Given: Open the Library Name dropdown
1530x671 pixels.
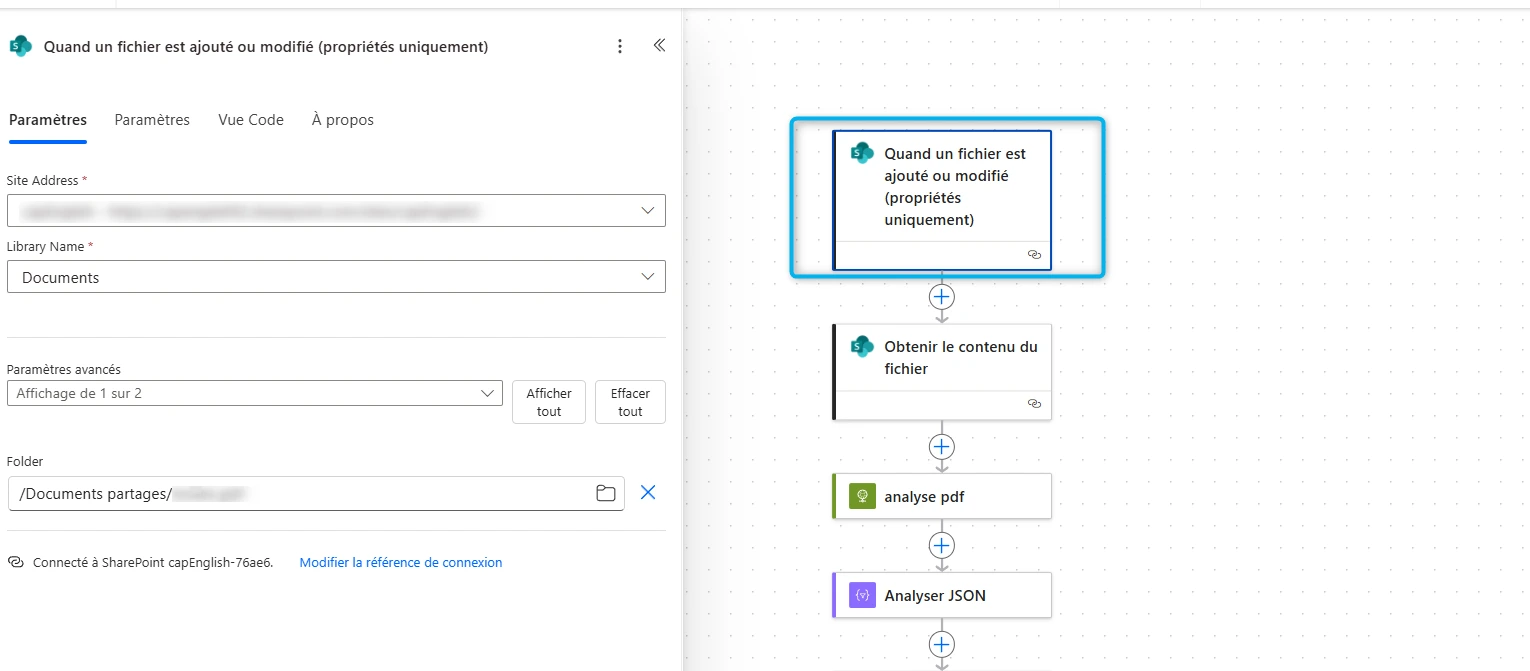Looking at the screenshot, I should 336,277.
